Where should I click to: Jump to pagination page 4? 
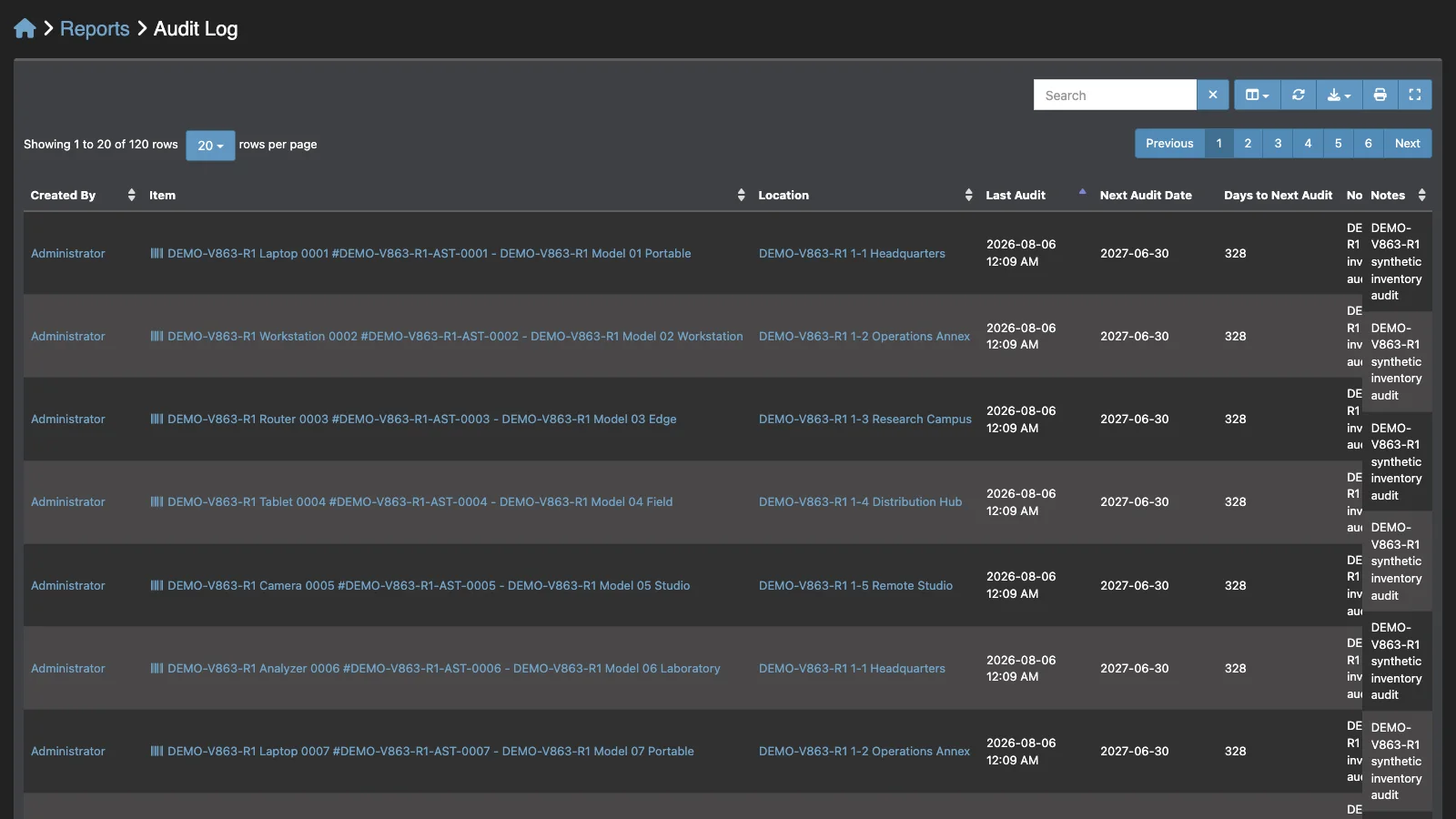(1308, 144)
